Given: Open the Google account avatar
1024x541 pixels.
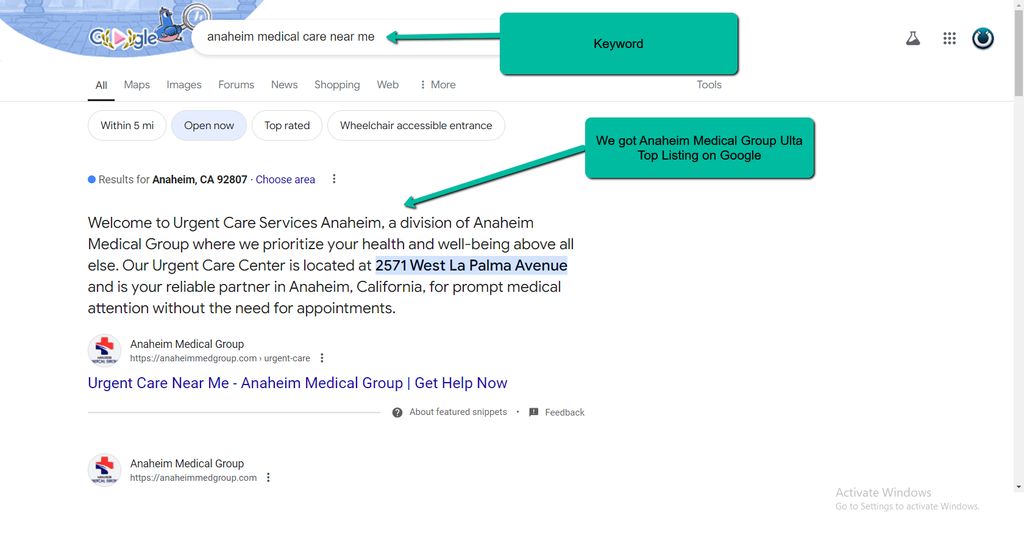Looking at the screenshot, I should click(x=983, y=39).
